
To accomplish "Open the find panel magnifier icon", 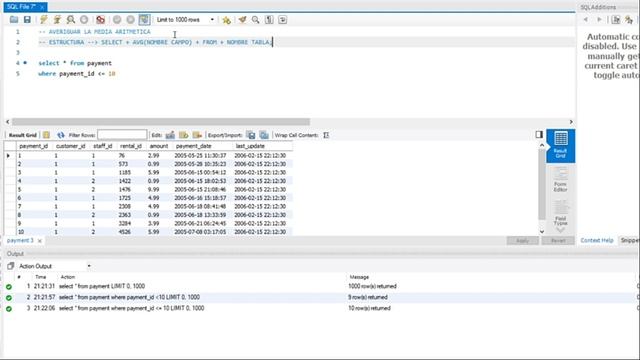I will click(x=256, y=20).
